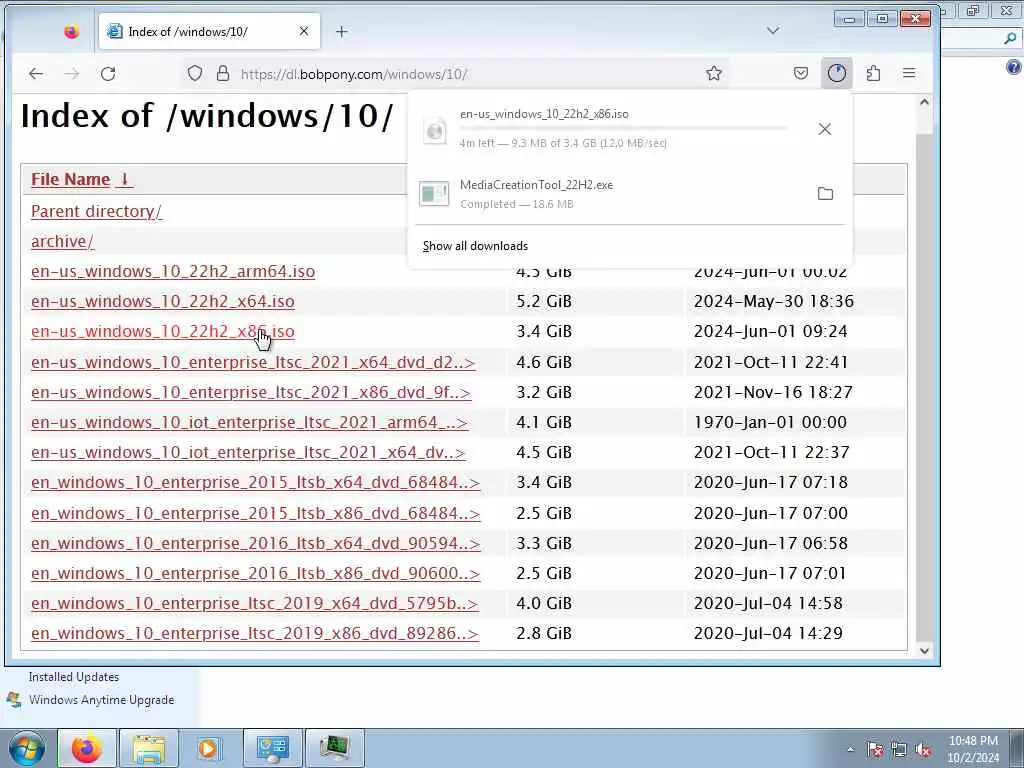Download iot enterprise ltsc 2021 arm64 ISO
This screenshot has height=768, width=1024.
point(249,423)
